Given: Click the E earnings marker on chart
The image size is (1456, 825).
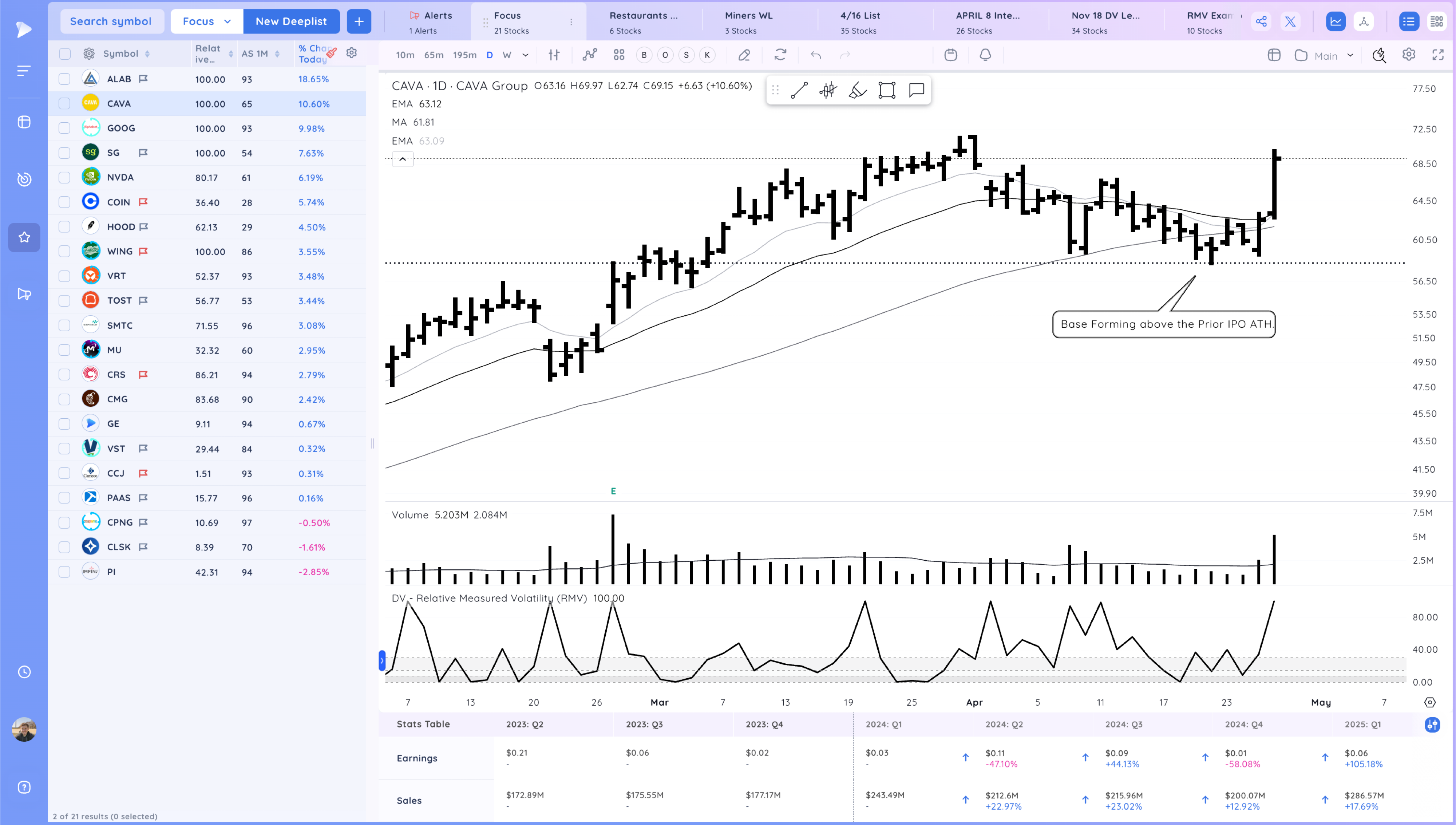Looking at the screenshot, I should pyautogui.click(x=613, y=491).
